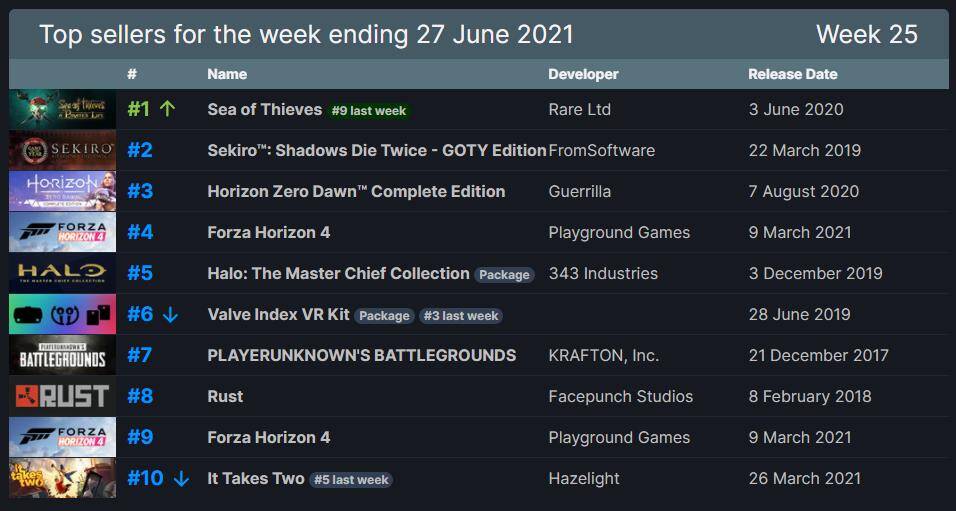Screen dimensions: 956x511
Task: Click the Developer column header
Action: pyautogui.click(x=583, y=74)
